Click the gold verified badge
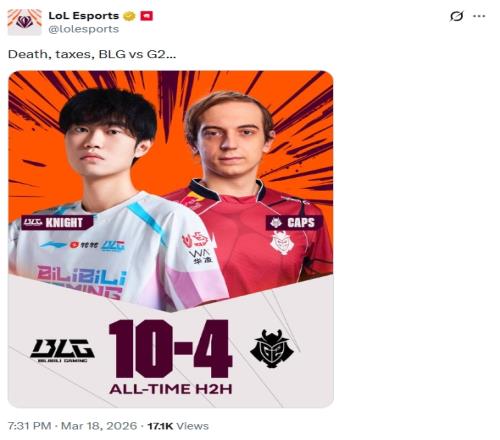The image size is (500, 440). [x=129, y=16]
